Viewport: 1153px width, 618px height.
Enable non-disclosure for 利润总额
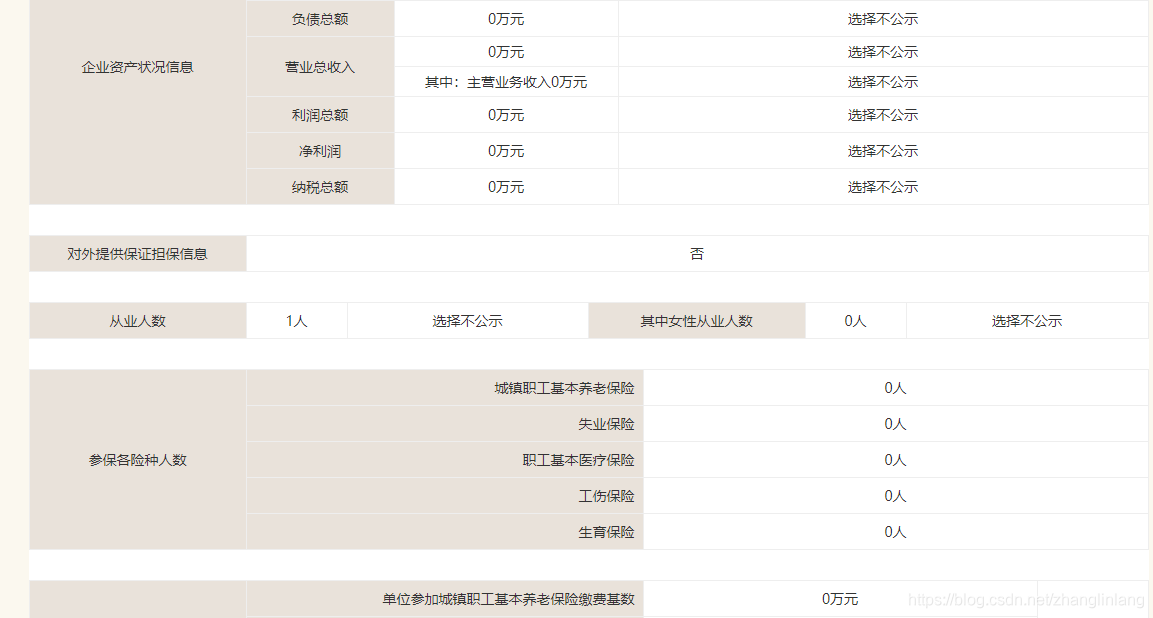pyautogui.click(x=883, y=115)
